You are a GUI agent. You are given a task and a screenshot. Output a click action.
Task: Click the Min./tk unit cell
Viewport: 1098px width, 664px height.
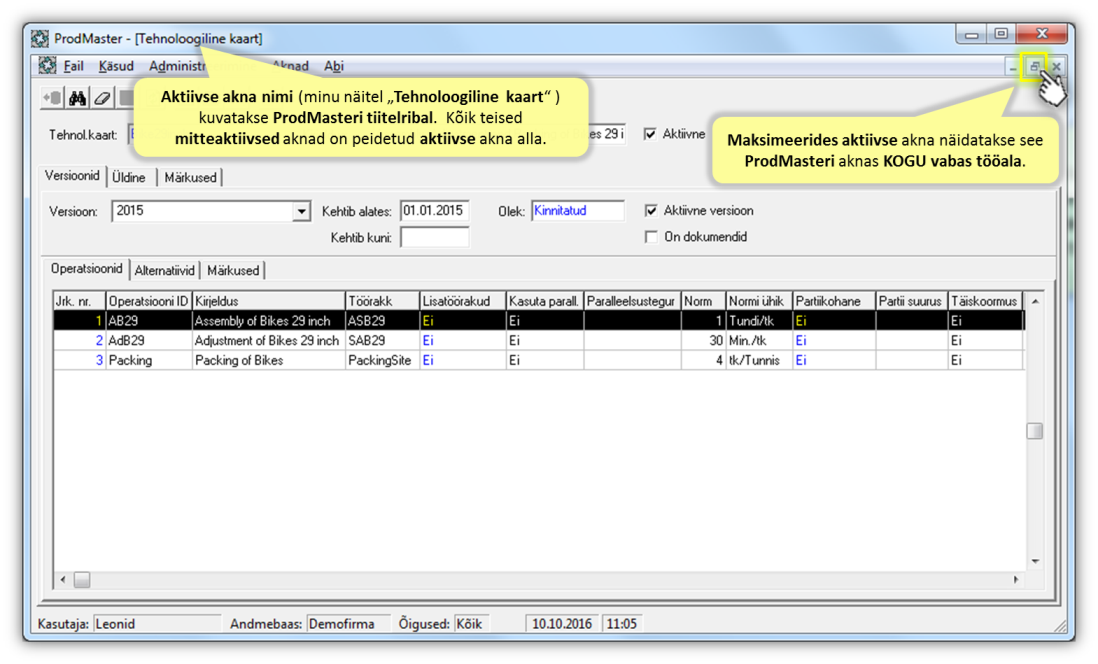758,340
